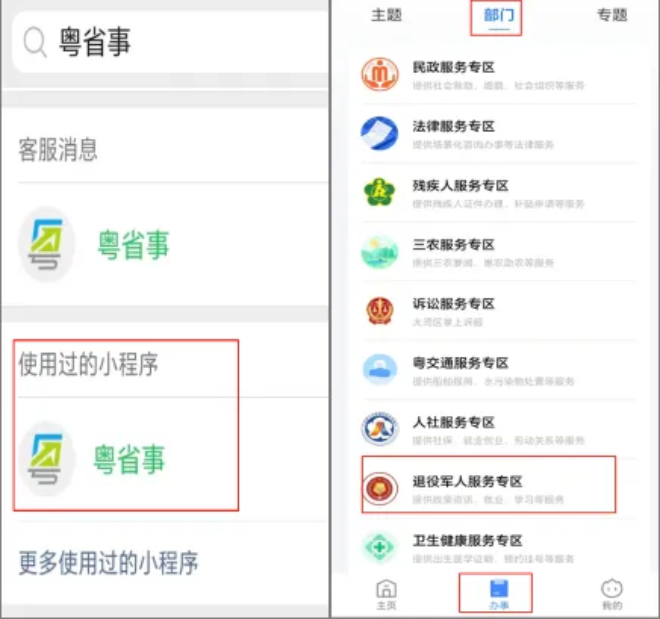
Task: Tap 诉讼服务专区 court emblem icon
Action: pyautogui.click(x=380, y=311)
